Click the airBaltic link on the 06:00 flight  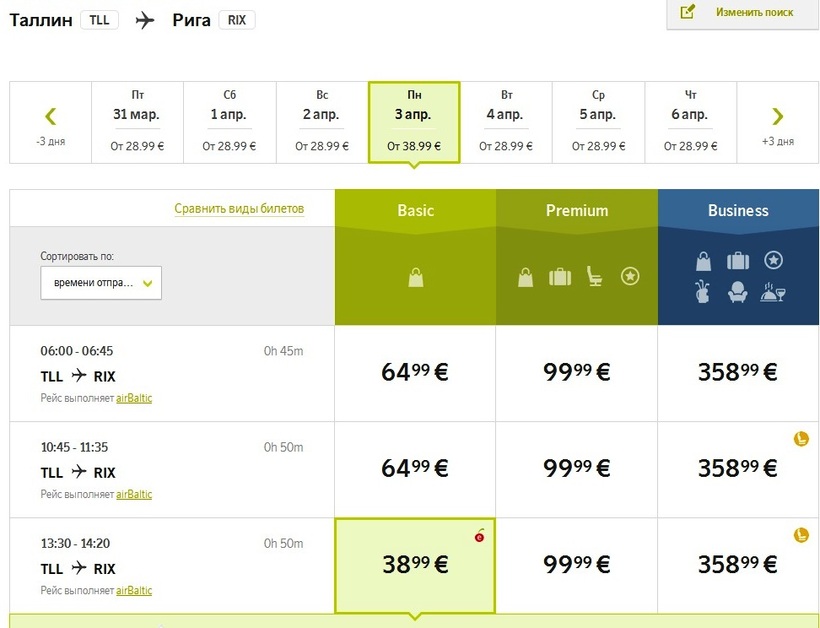[134, 398]
